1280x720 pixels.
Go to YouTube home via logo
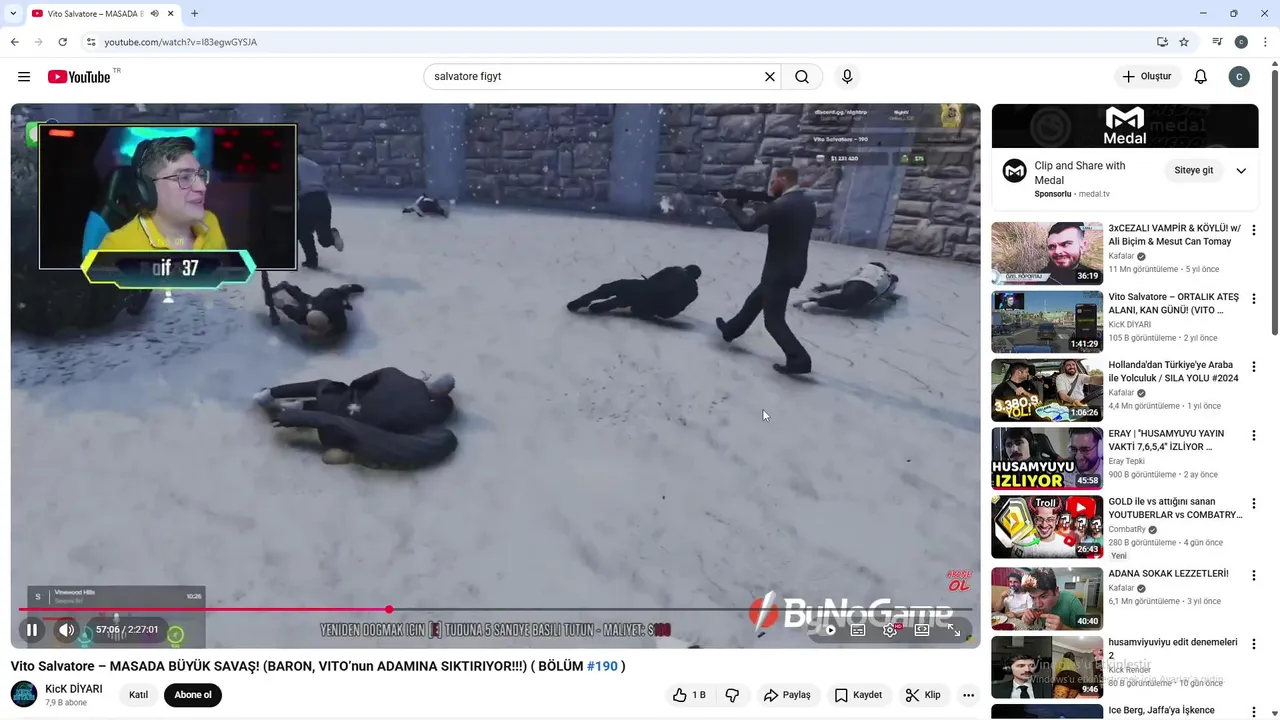(79, 77)
